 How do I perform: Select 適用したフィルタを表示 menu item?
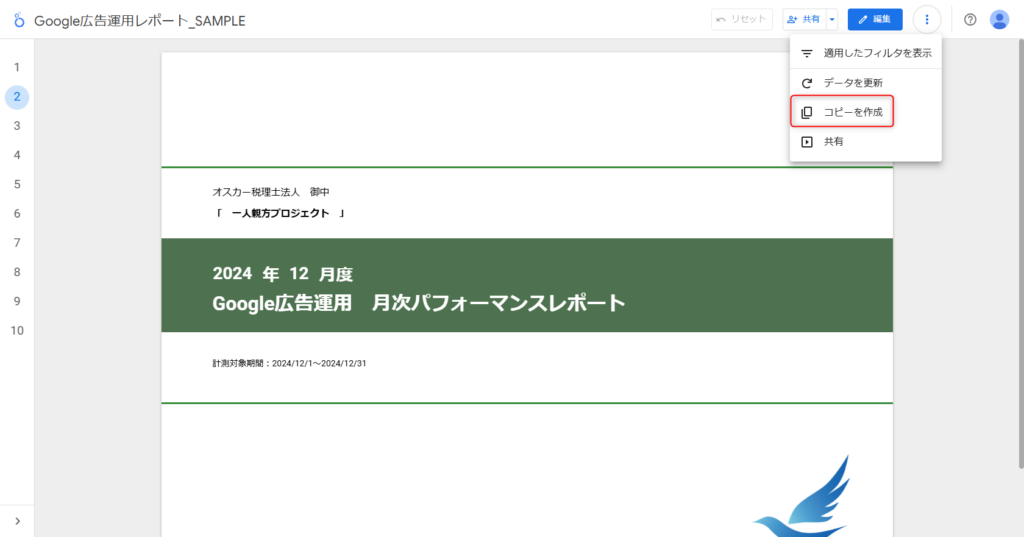pyautogui.click(x=866, y=53)
